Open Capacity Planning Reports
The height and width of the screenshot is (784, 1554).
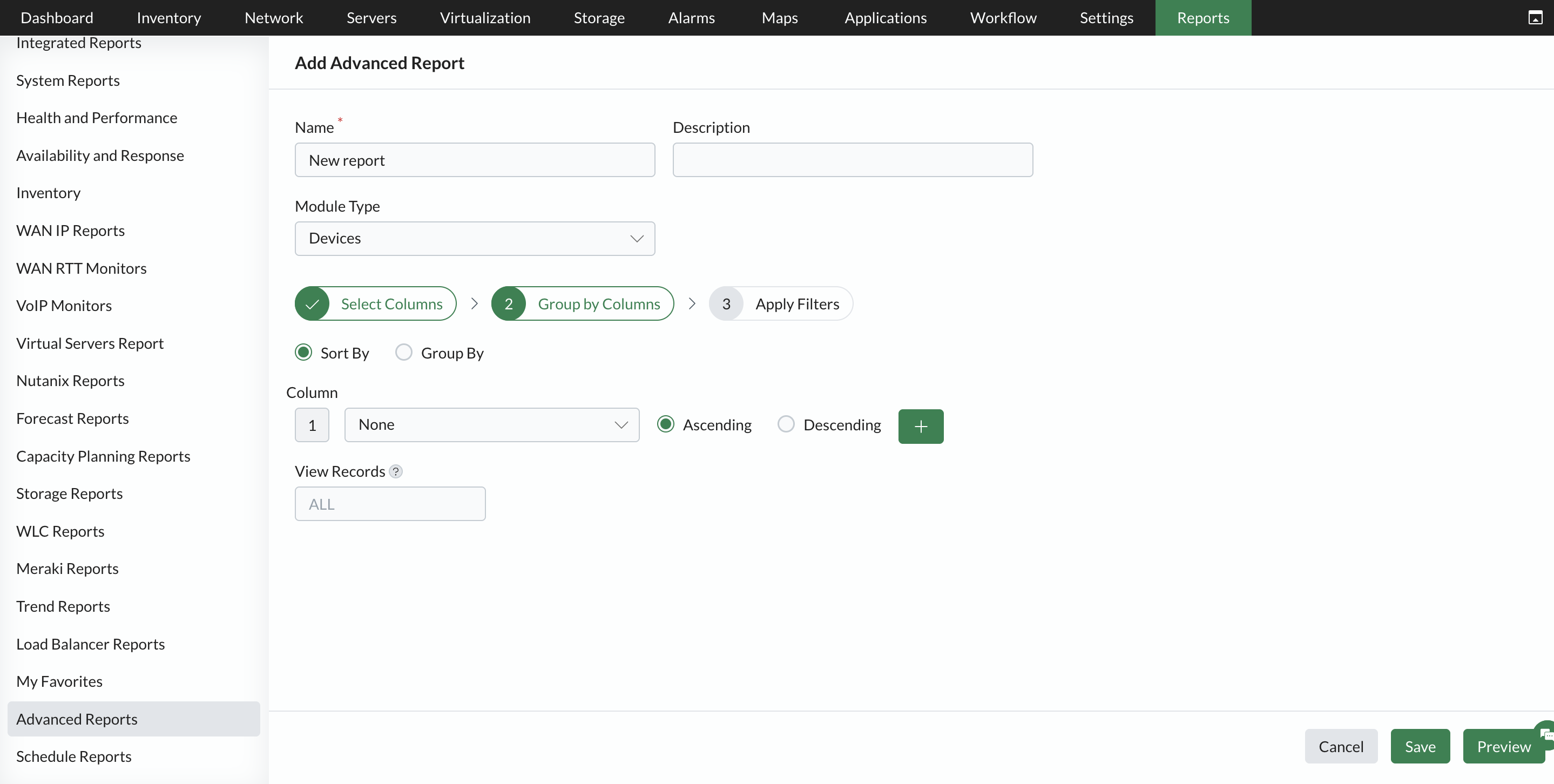103,456
